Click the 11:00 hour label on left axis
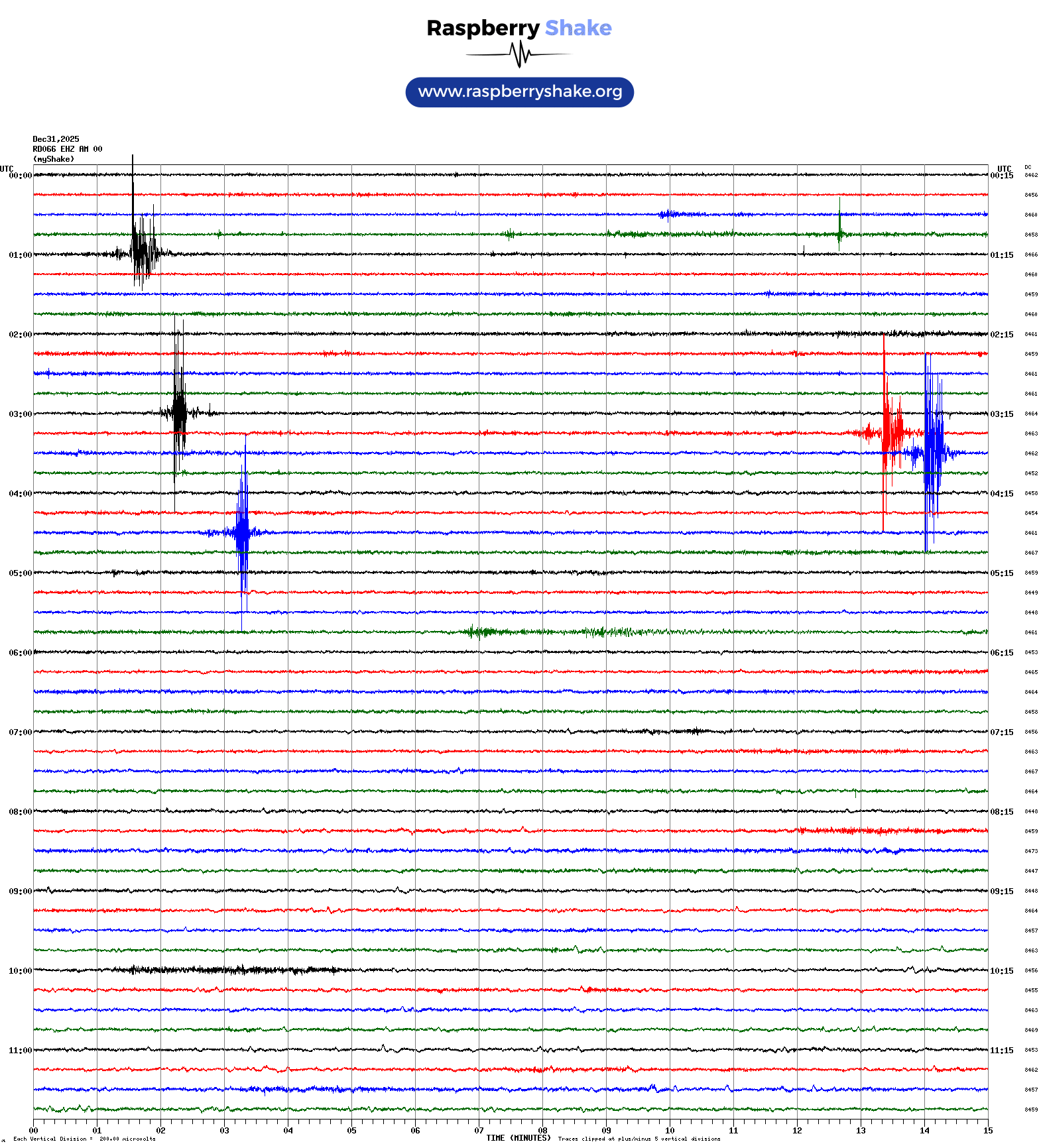1041x1148 pixels. point(20,1051)
